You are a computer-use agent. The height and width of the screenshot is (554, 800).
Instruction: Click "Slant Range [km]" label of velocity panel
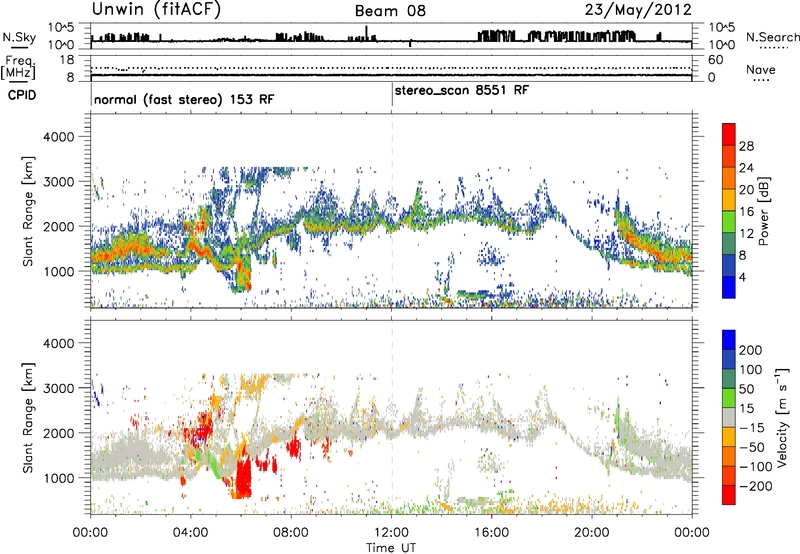[x=28, y=417]
